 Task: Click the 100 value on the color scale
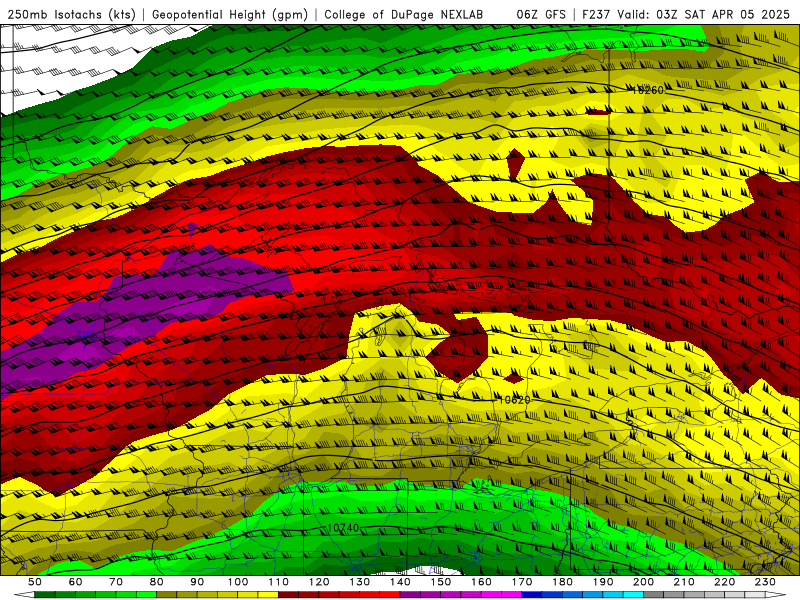pos(238,582)
